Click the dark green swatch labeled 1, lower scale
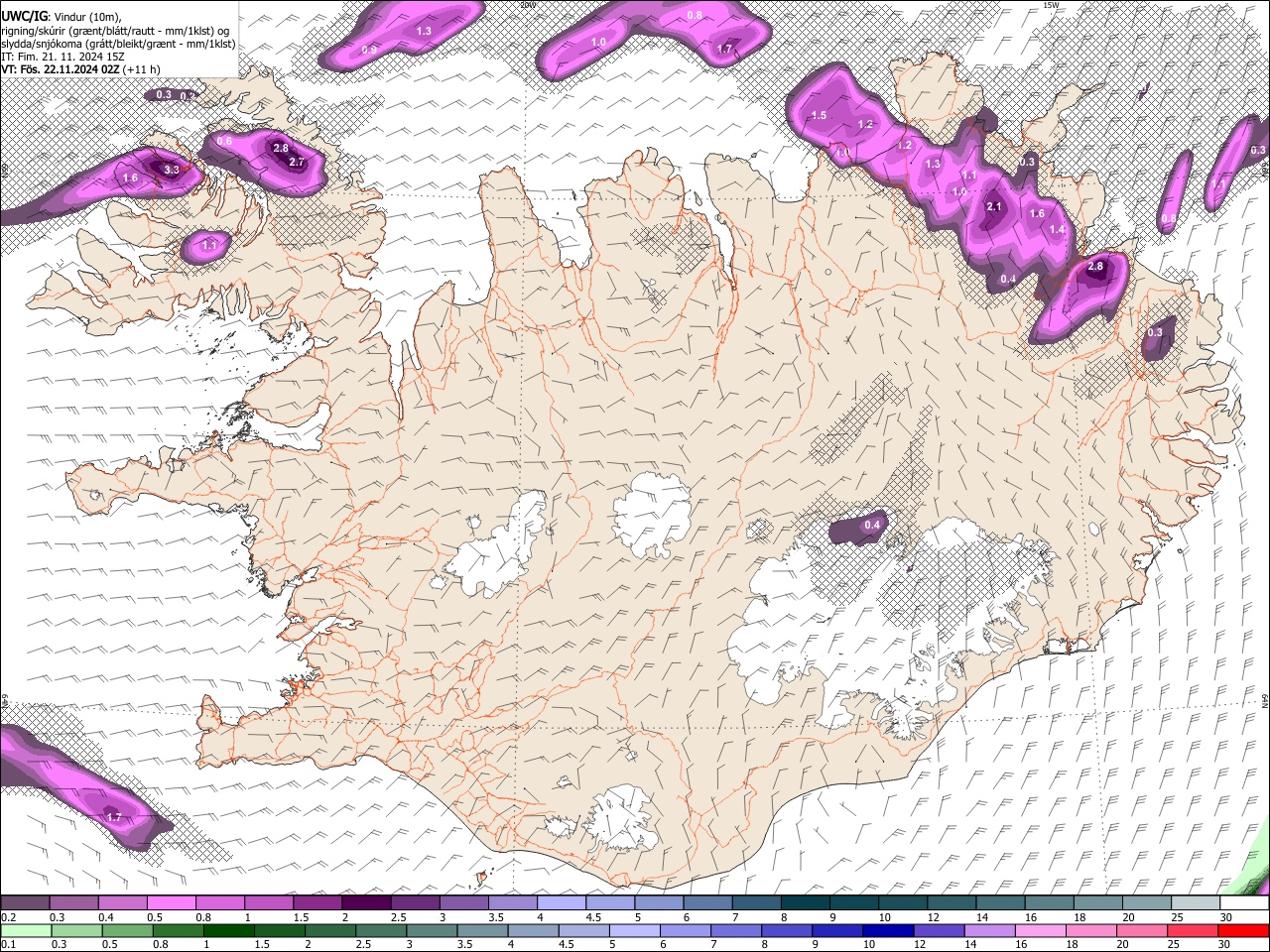1270x952 pixels. pos(228,930)
